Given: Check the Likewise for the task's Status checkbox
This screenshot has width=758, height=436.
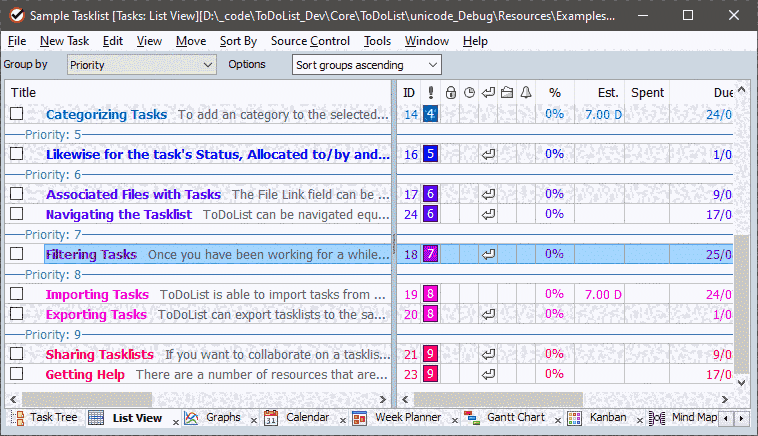Looking at the screenshot, I should 16,154.
